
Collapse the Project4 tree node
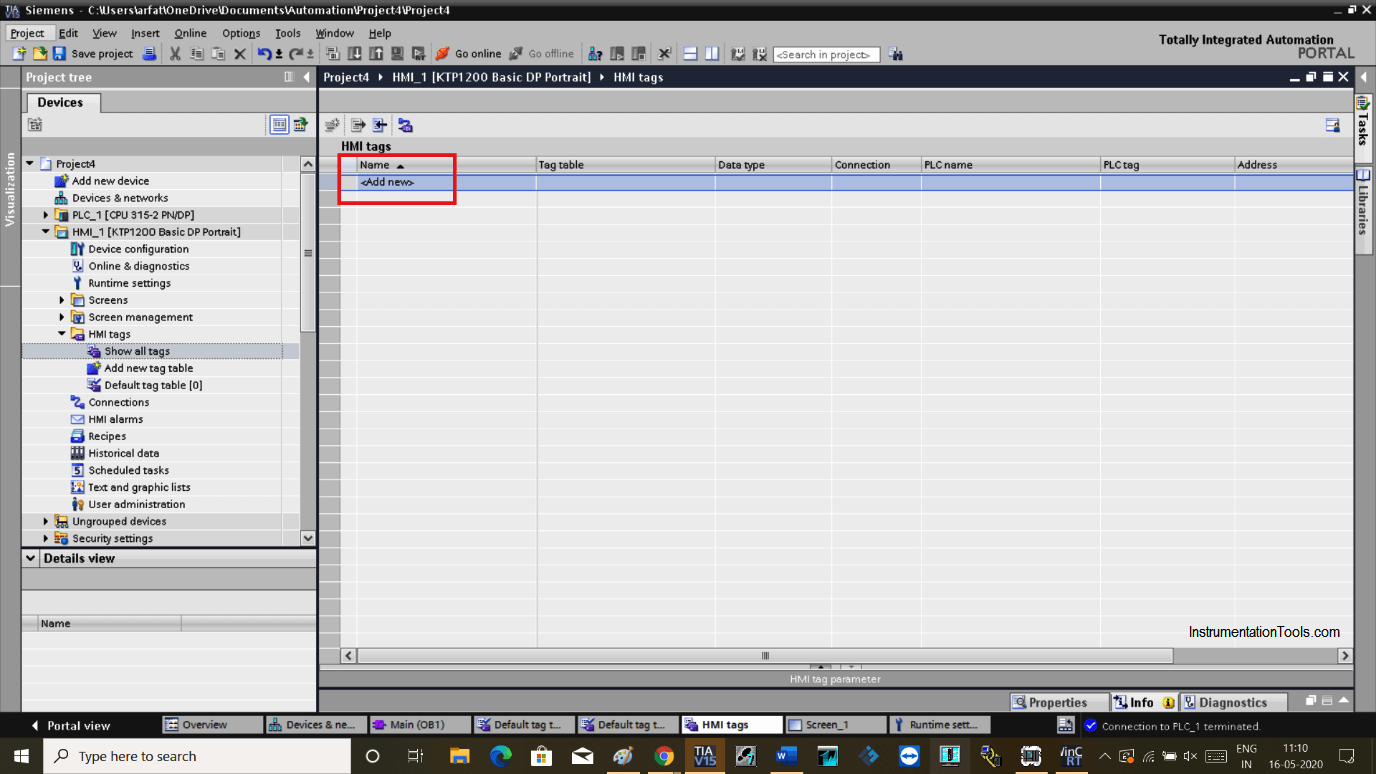tap(30, 164)
